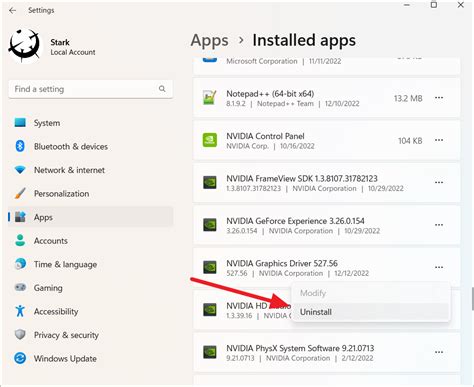Click the NVIDIA HD Audio driver icon

click(210, 310)
